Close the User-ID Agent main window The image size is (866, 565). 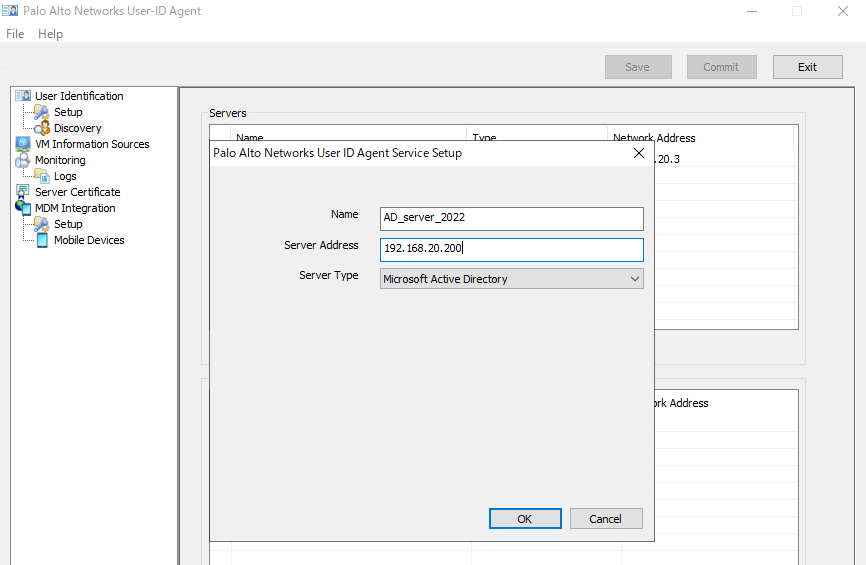click(x=843, y=11)
